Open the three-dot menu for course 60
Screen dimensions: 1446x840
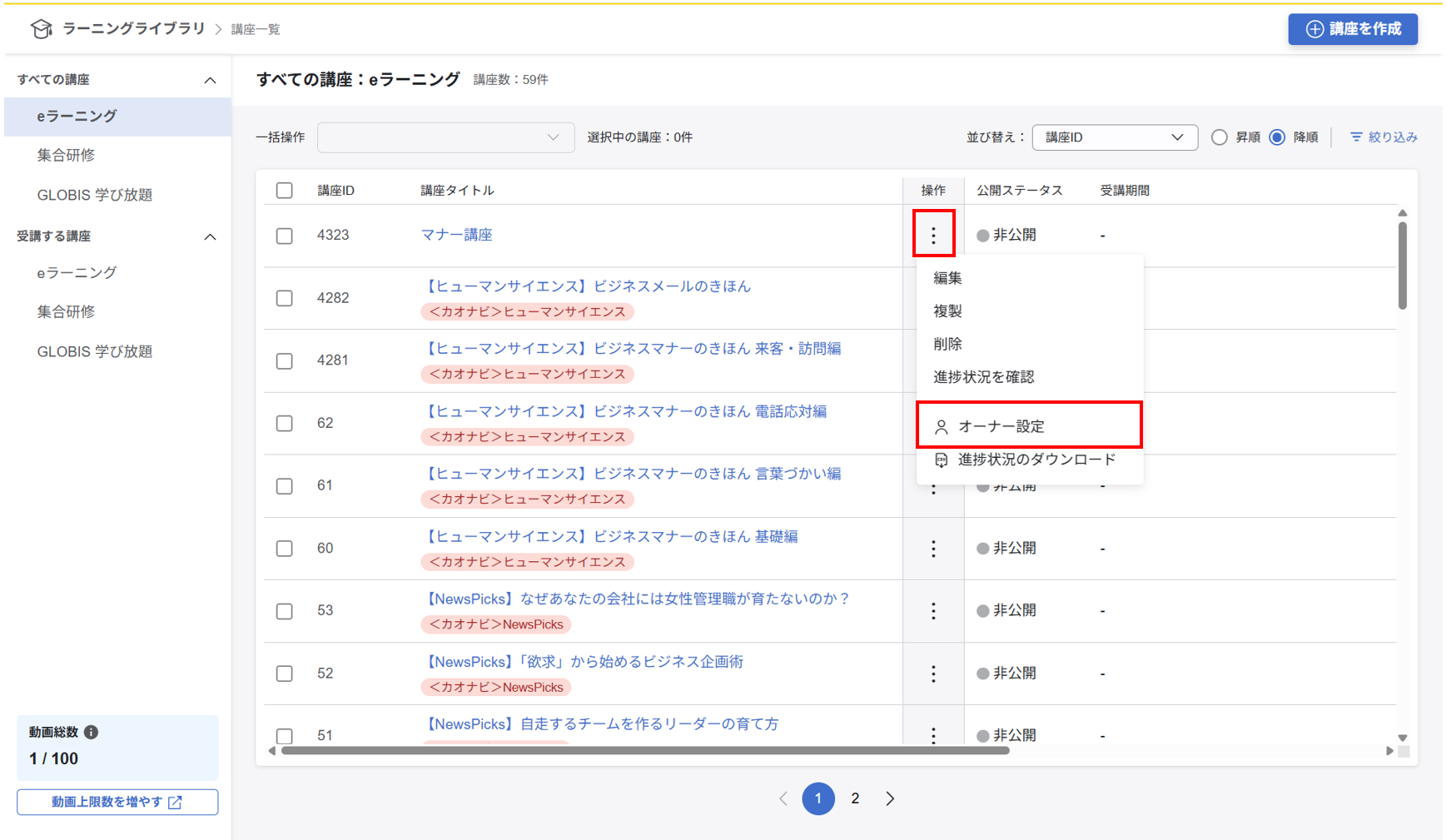pos(933,549)
